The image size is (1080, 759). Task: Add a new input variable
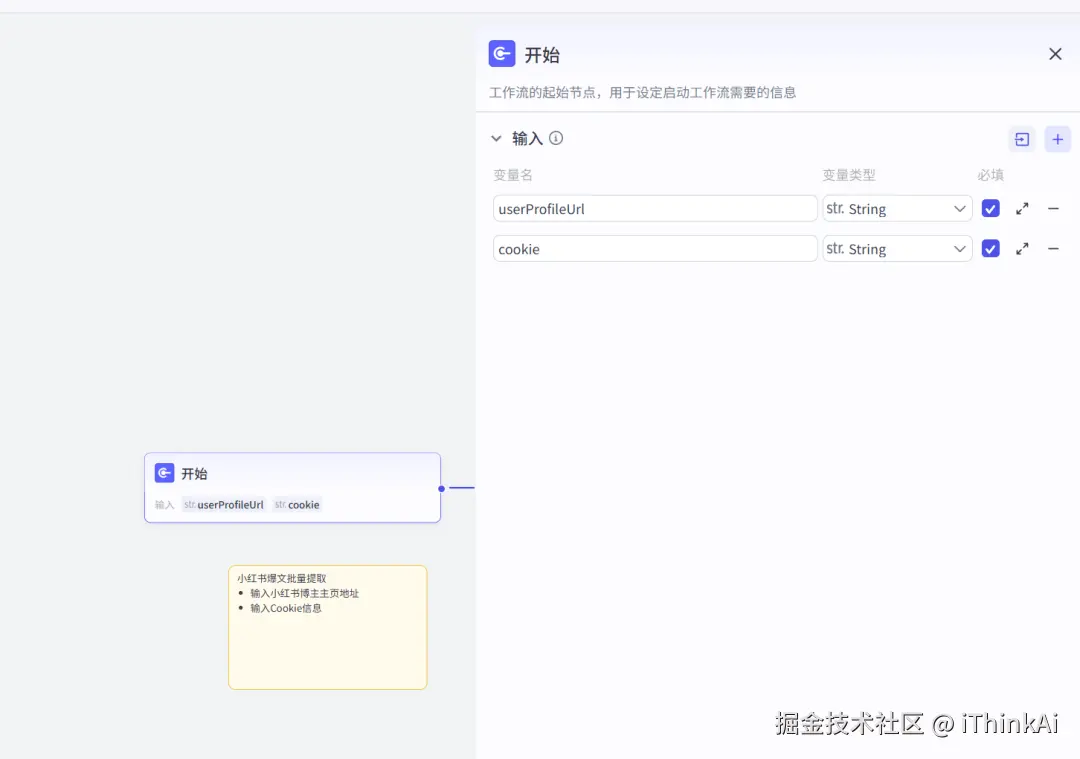coord(1057,139)
